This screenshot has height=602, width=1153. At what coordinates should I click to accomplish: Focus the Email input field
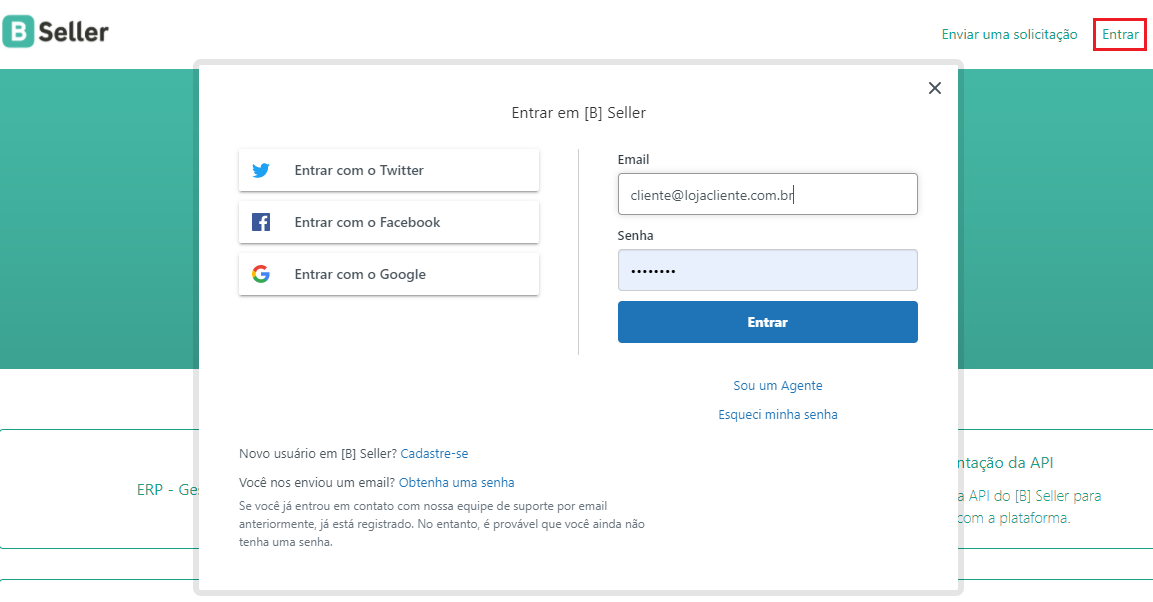(x=768, y=194)
